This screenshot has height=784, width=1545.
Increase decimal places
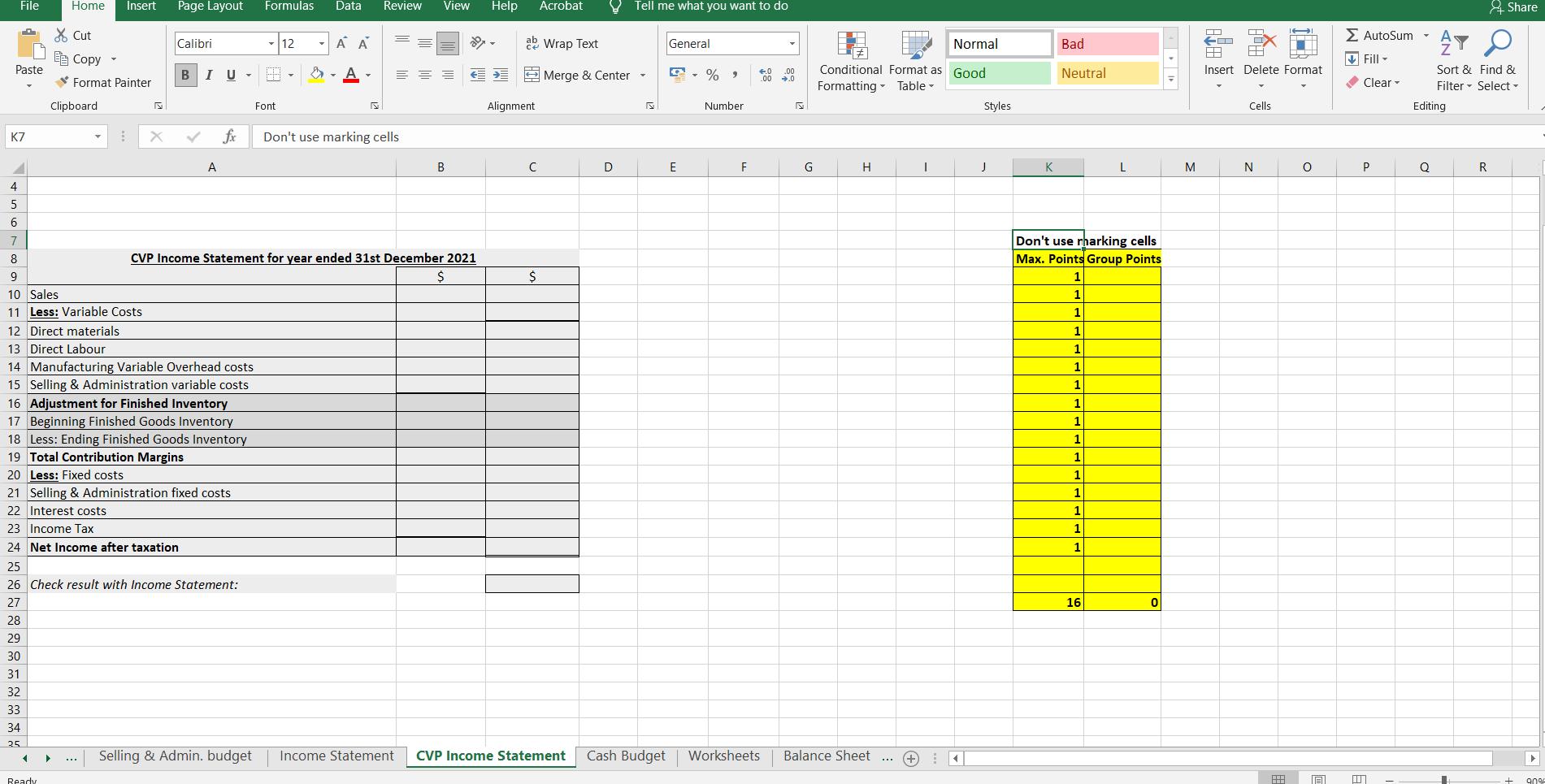click(766, 75)
